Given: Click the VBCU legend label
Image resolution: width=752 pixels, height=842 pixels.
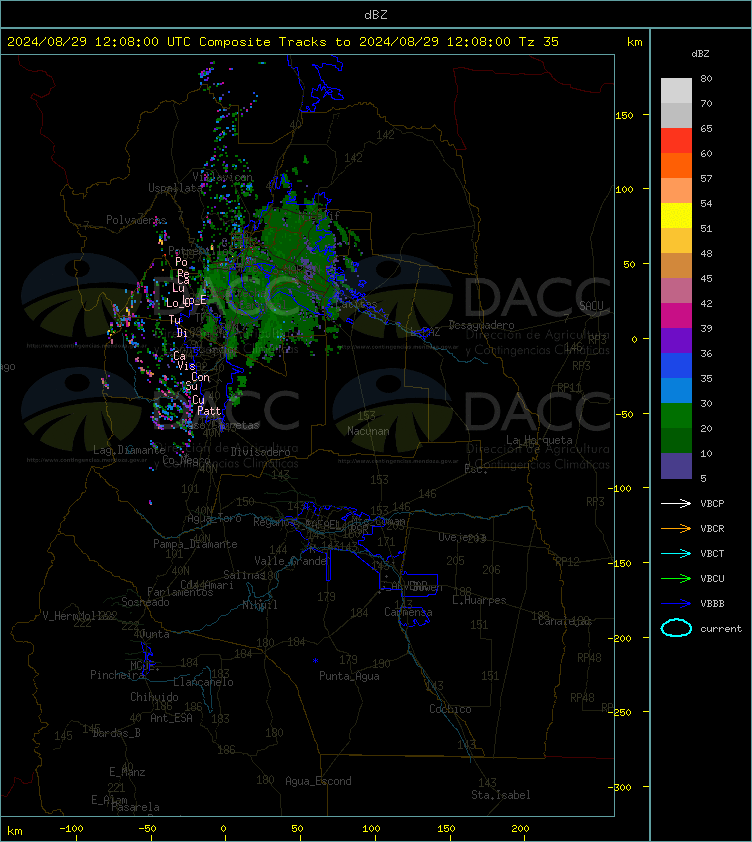Looking at the screenshot, I should tap(712, 578).
